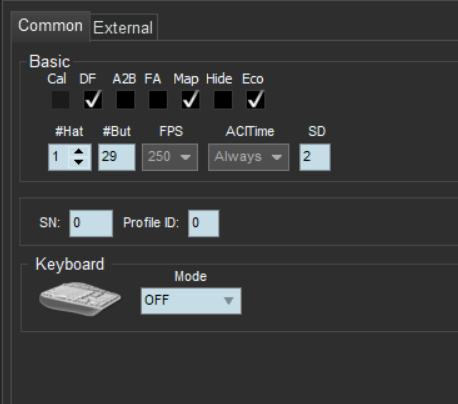Image resolution: width=458 pixels, height=404 pixels.
Task: Decrease #Hat value with down arrow
Action: coord(79,162)
